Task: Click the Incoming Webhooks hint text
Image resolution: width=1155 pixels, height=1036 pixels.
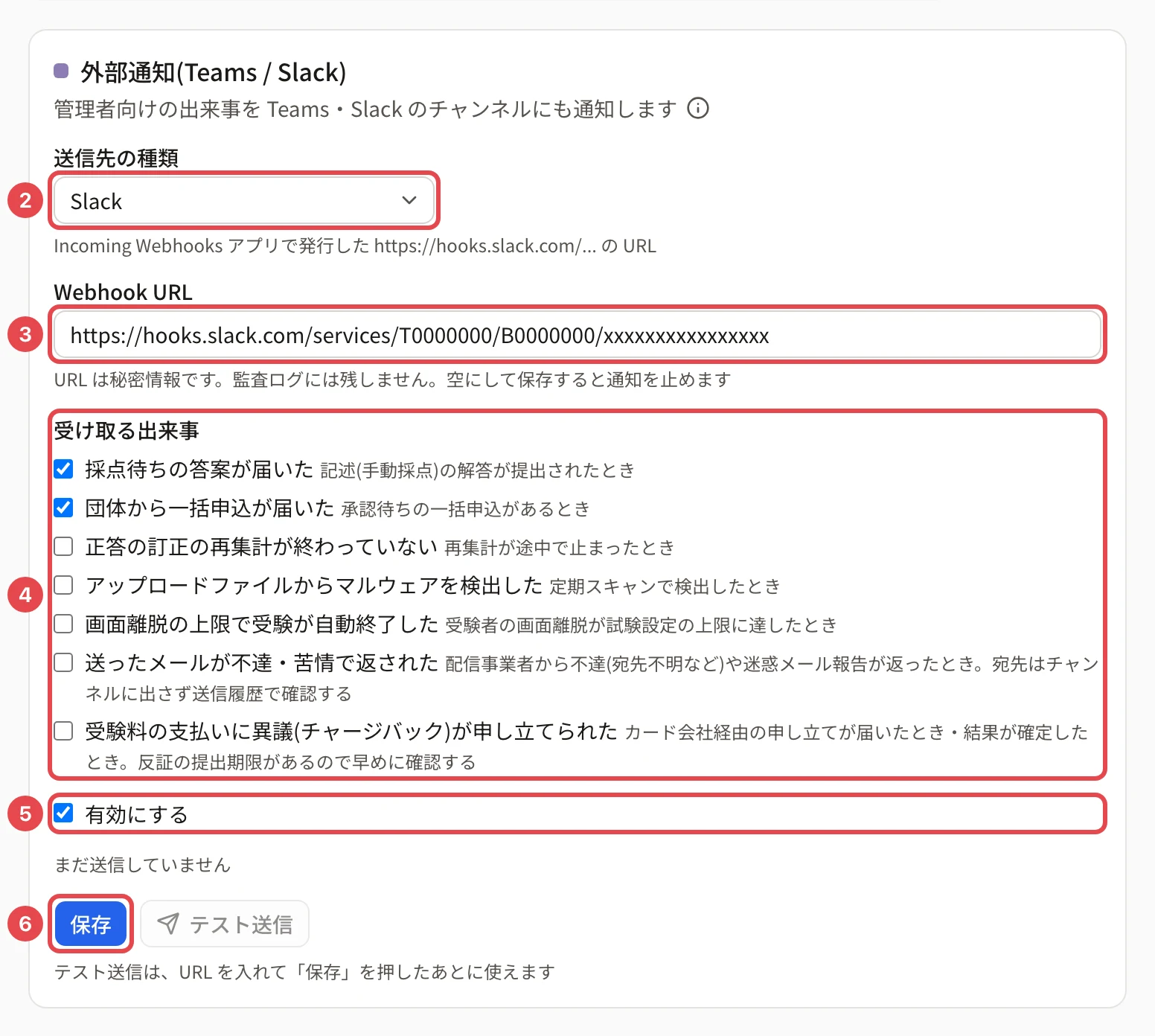Action: tap(355, 246)
